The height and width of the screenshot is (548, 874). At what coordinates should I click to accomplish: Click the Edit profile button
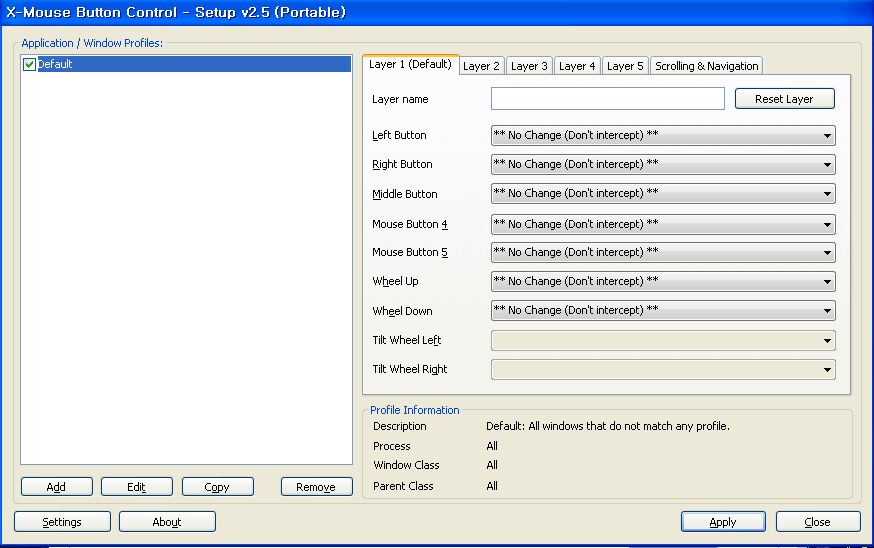pos(137,487)
